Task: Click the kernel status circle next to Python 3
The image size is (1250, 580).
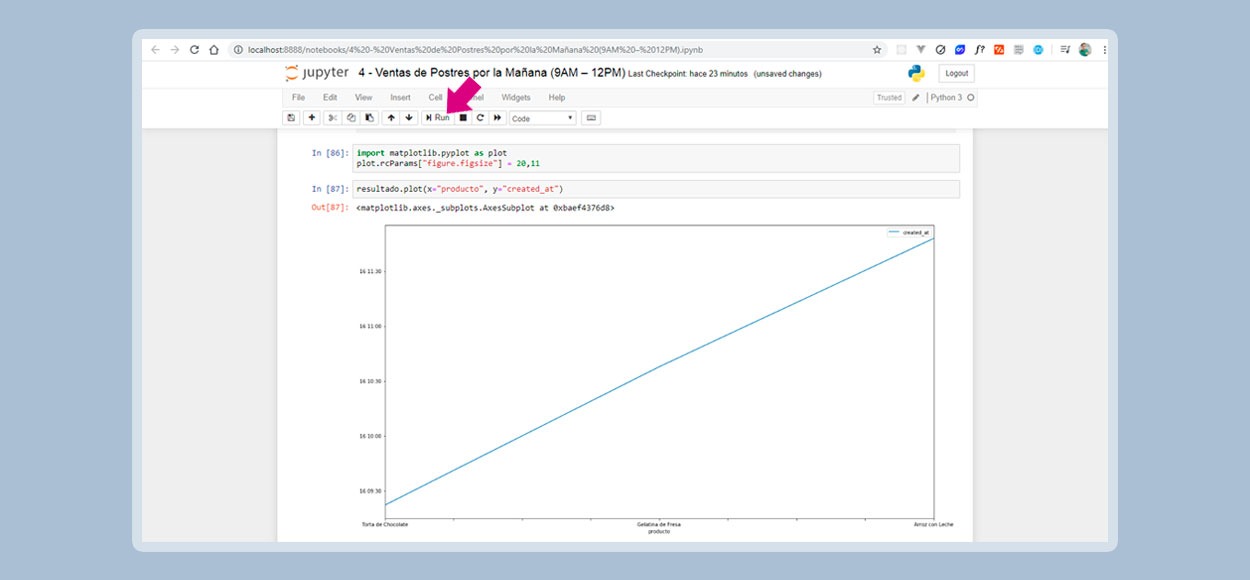Action: [x=971, y=98]
